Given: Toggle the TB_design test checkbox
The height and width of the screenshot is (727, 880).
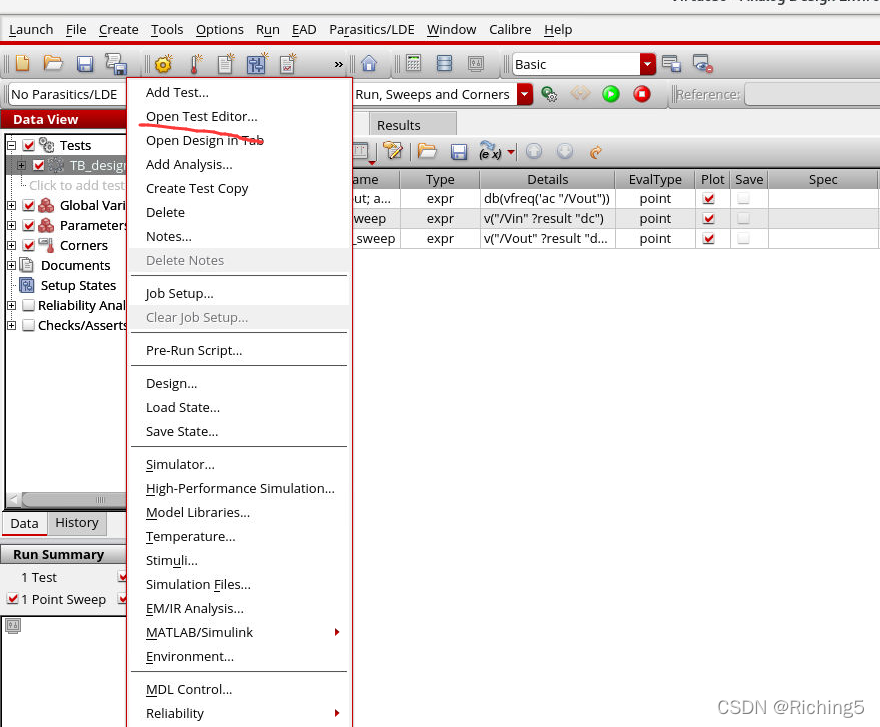Looking at the screenshot, I should 39,165.
